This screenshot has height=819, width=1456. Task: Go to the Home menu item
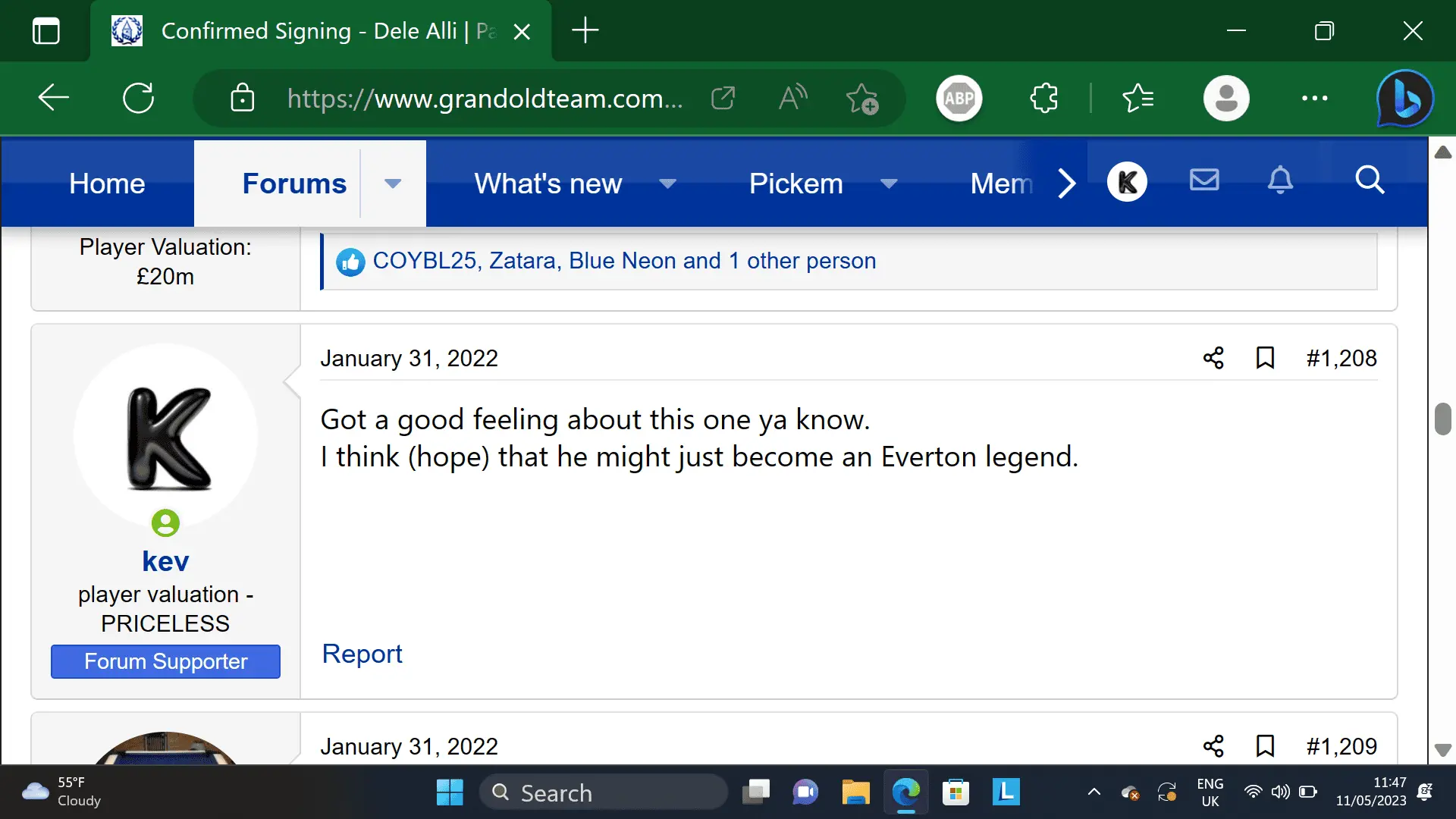click(107, 184)
